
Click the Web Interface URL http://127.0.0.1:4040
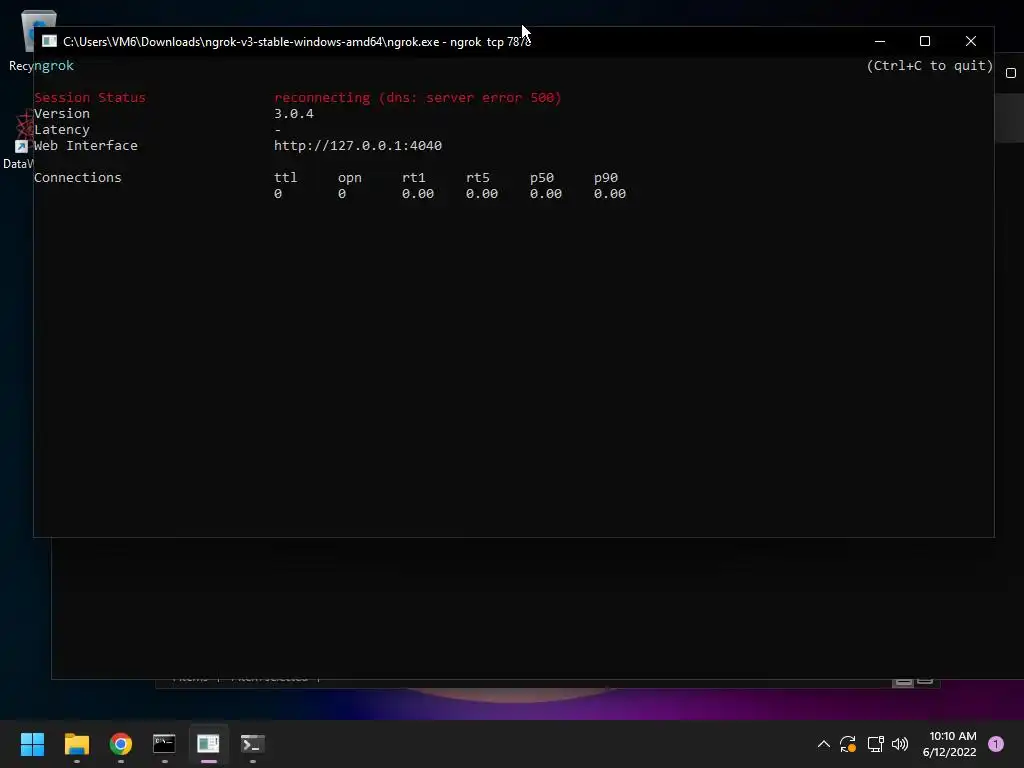[x=358, y=146]
